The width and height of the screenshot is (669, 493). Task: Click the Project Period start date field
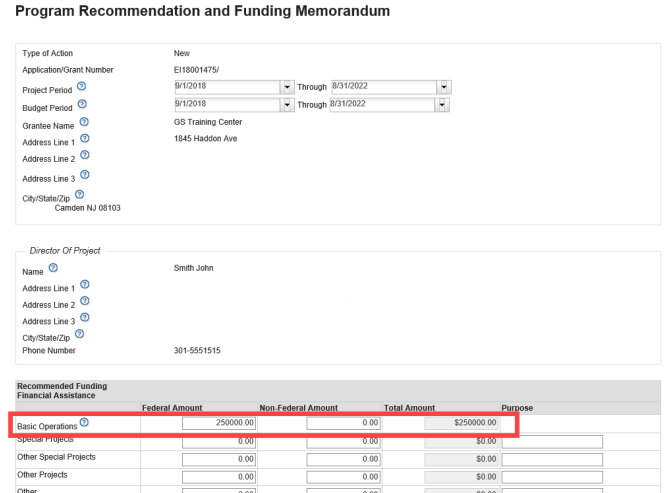click(x=225, y=87)
